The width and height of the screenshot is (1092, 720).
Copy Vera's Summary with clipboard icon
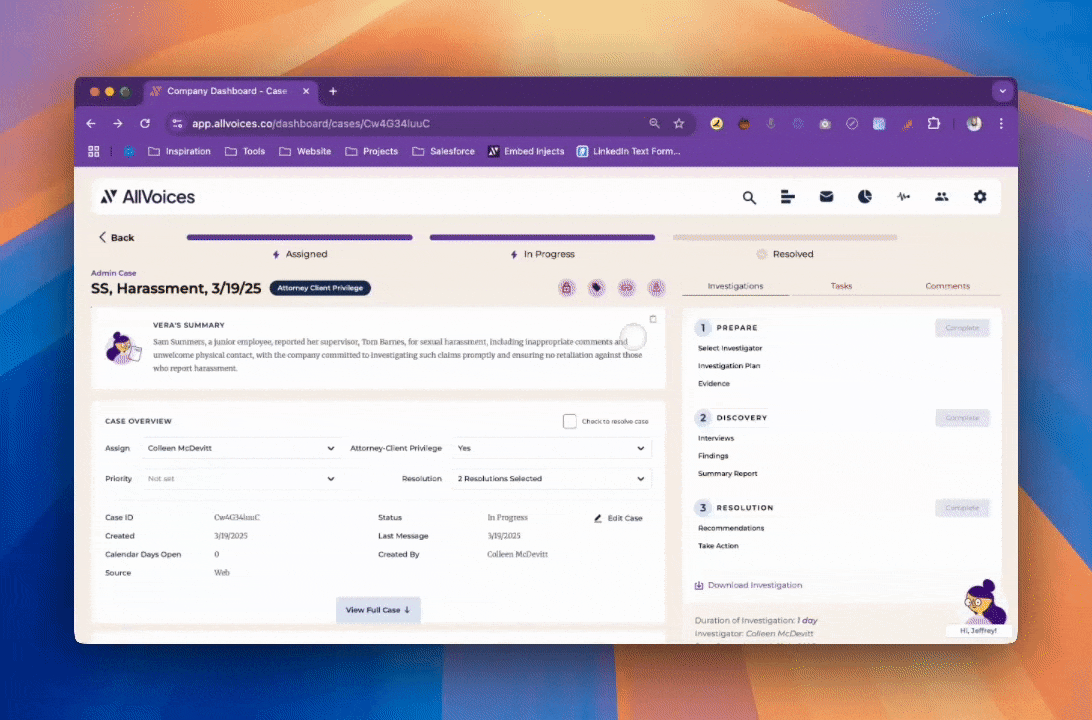(x=653, y=319)
